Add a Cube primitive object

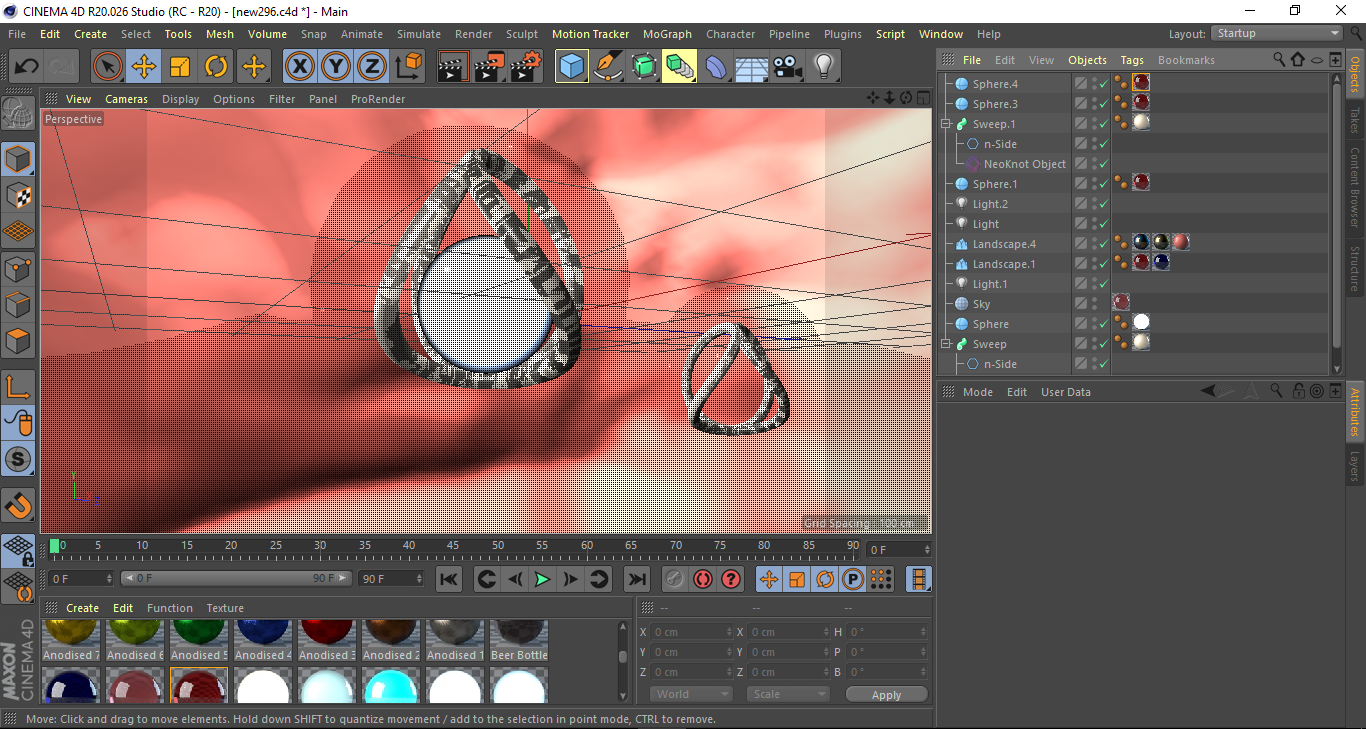[x=571, y=67]
